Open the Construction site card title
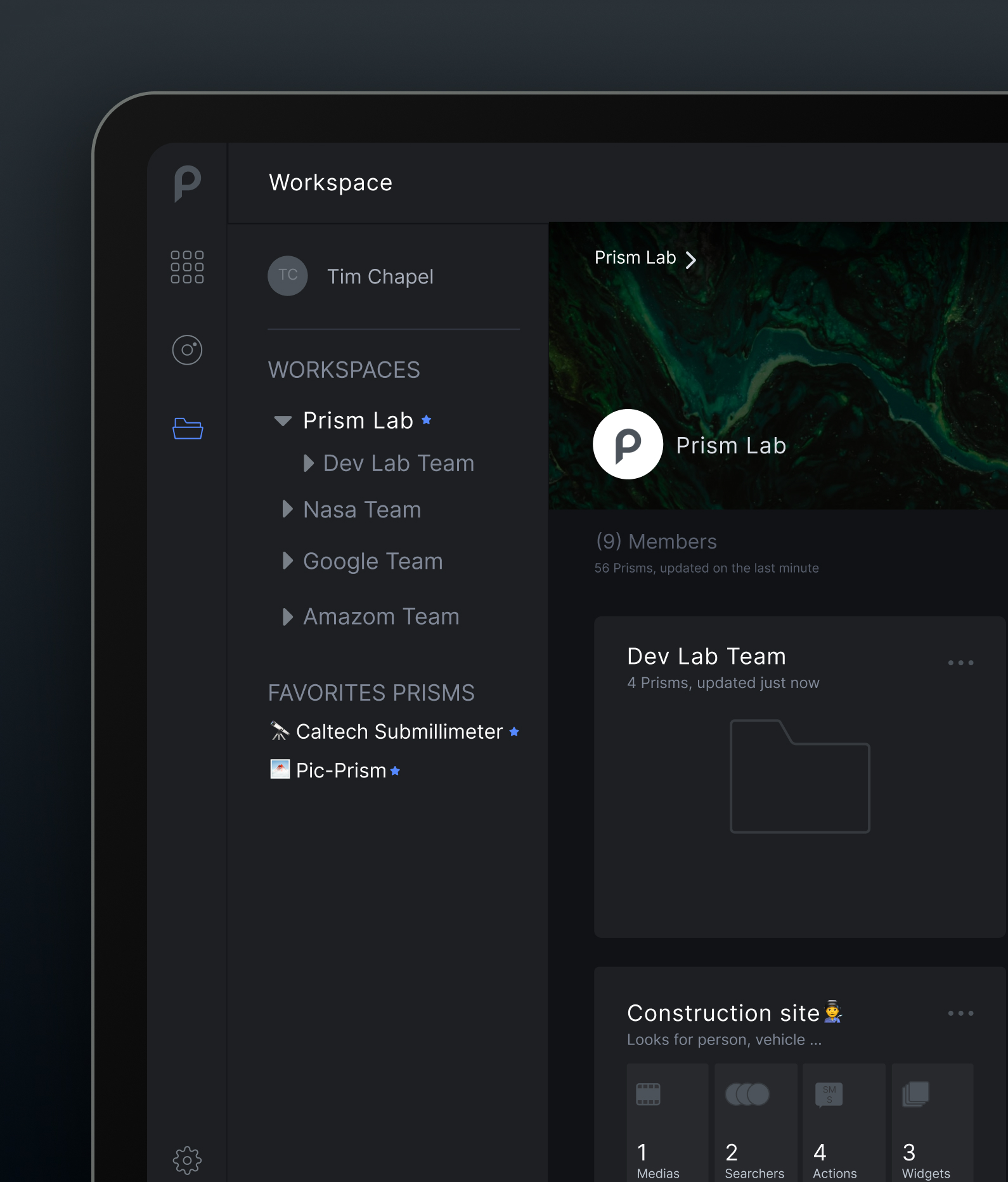 coord(723,1013)
